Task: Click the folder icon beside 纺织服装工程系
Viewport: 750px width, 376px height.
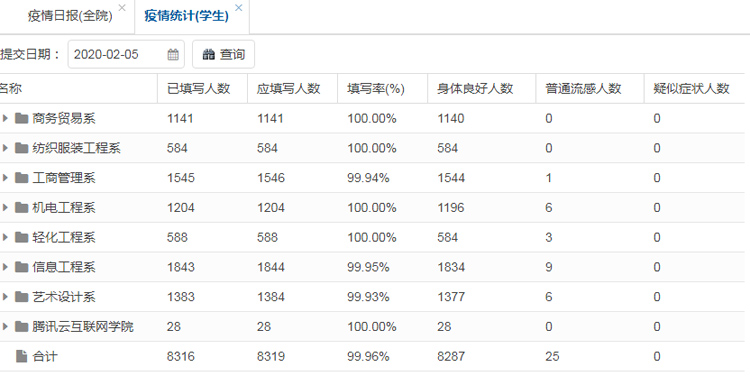Action: point(21,148)
